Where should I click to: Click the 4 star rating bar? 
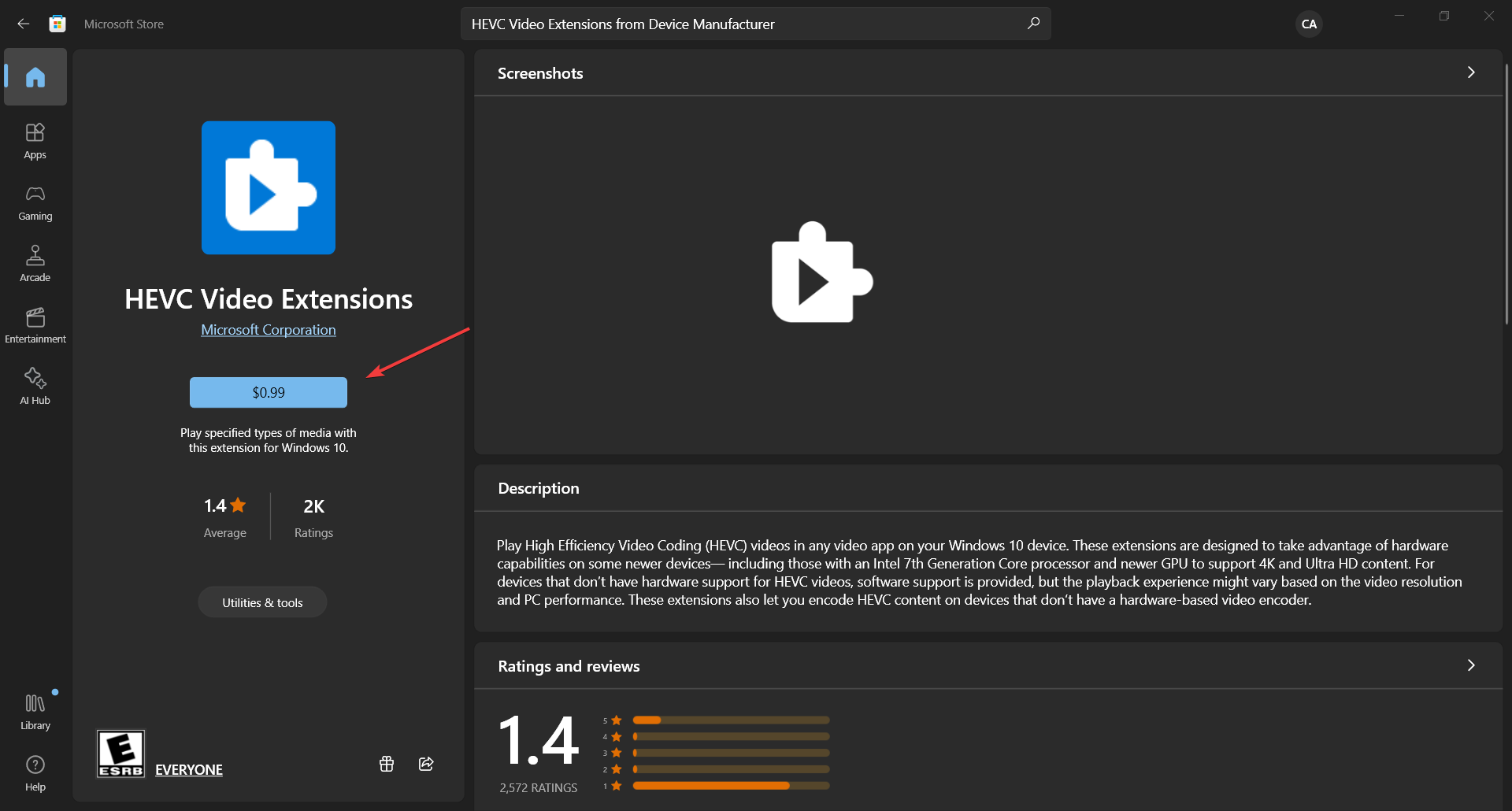[x=731, y=736]
